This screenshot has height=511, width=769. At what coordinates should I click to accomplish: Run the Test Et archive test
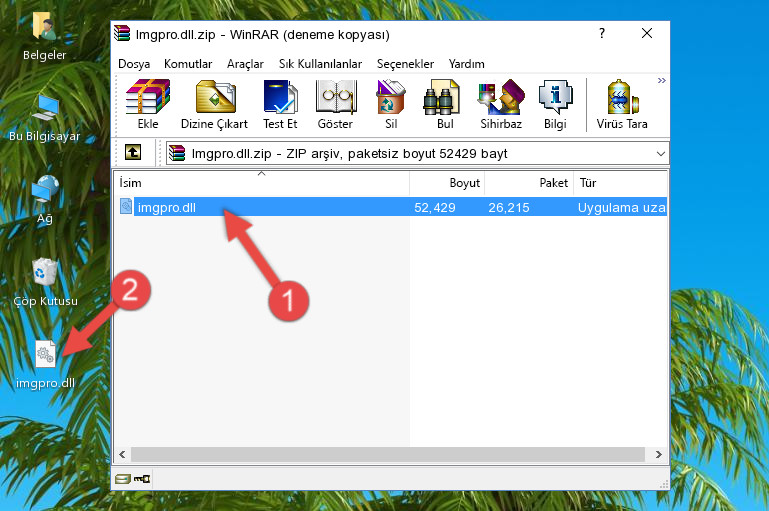coord(280,104)
